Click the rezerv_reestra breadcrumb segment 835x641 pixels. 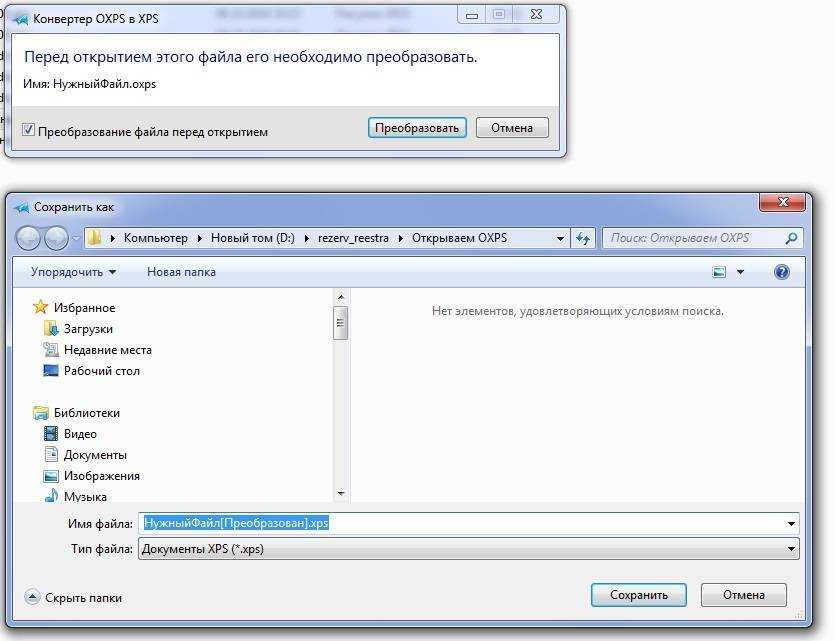click(353, 238)
